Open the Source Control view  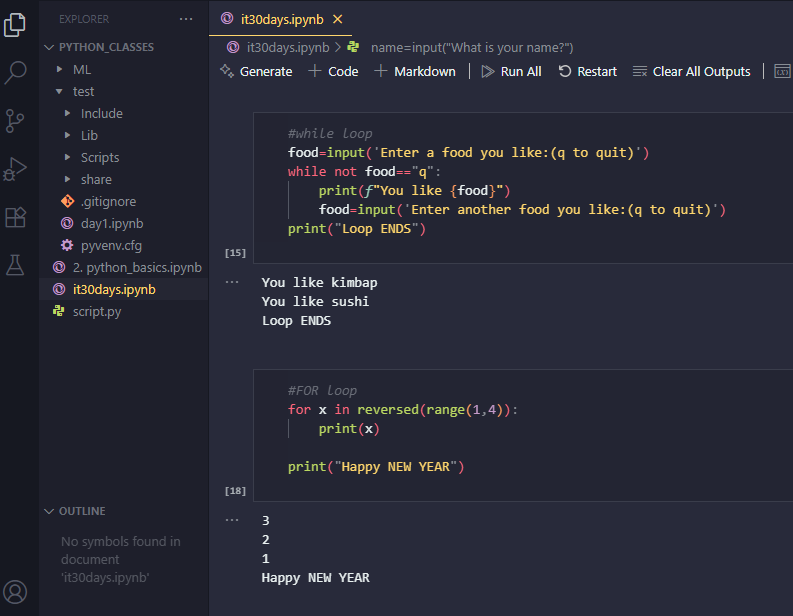[15, 121]
